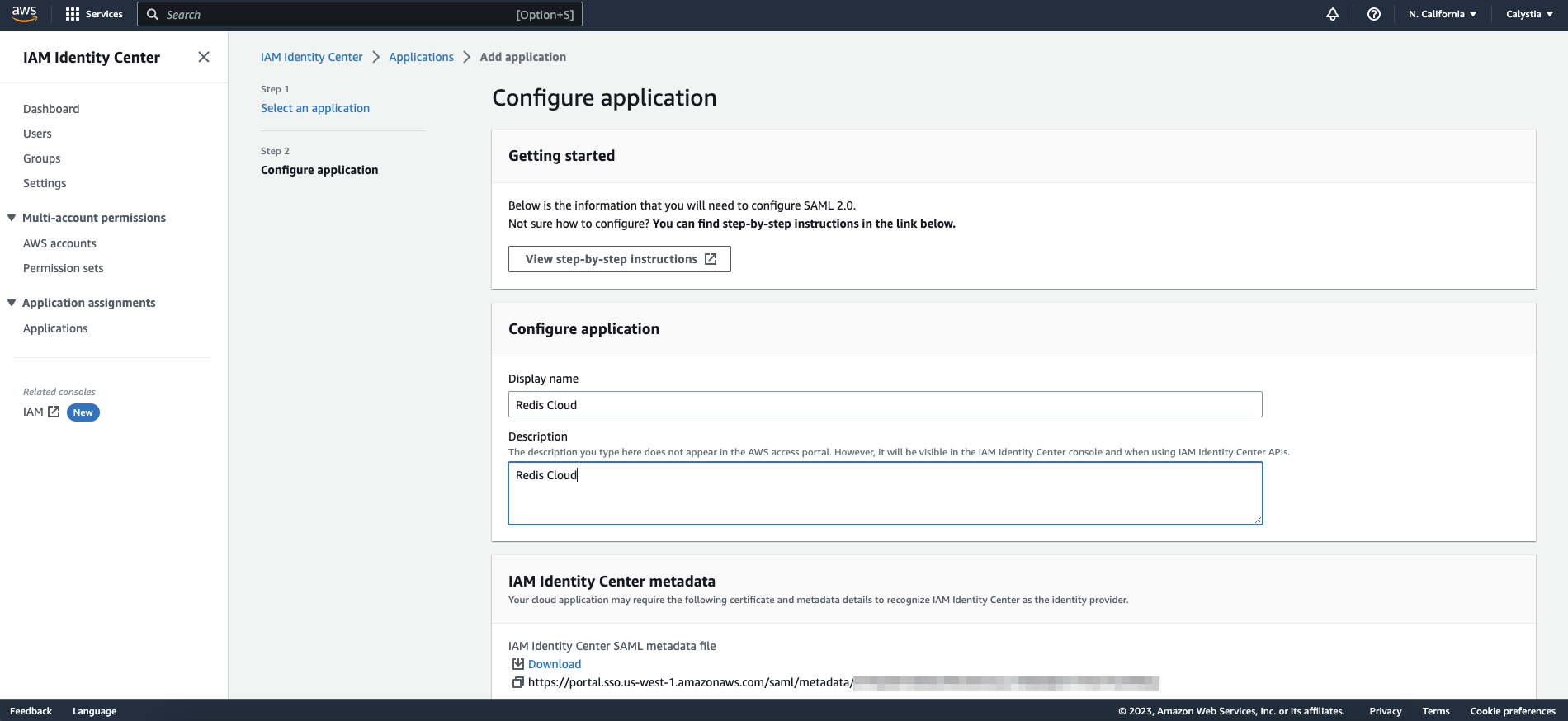
Task: Click the Display name input field
Action: pos(885,404)
